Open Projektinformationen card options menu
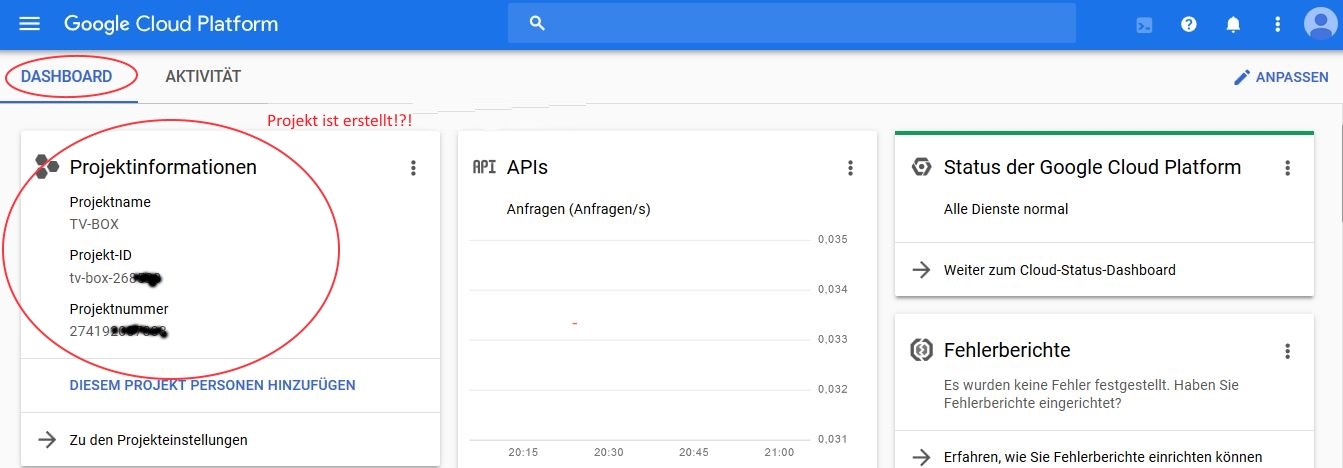This screenshot has height=468, width=1343. [x=413, y=168]
